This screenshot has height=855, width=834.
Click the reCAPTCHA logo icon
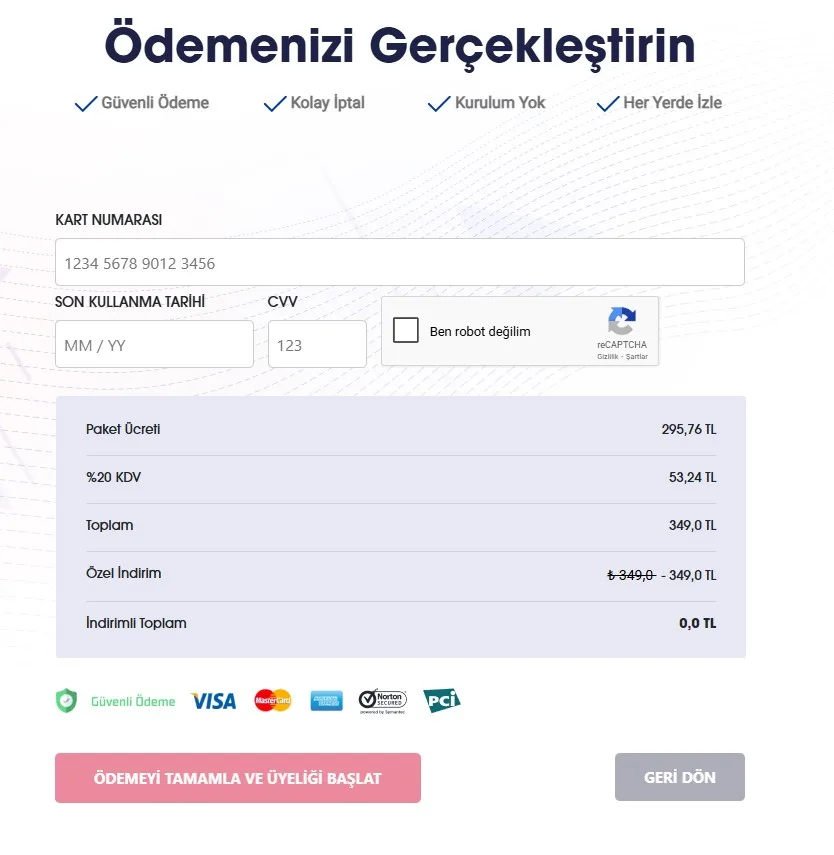(x=621, y=321)
